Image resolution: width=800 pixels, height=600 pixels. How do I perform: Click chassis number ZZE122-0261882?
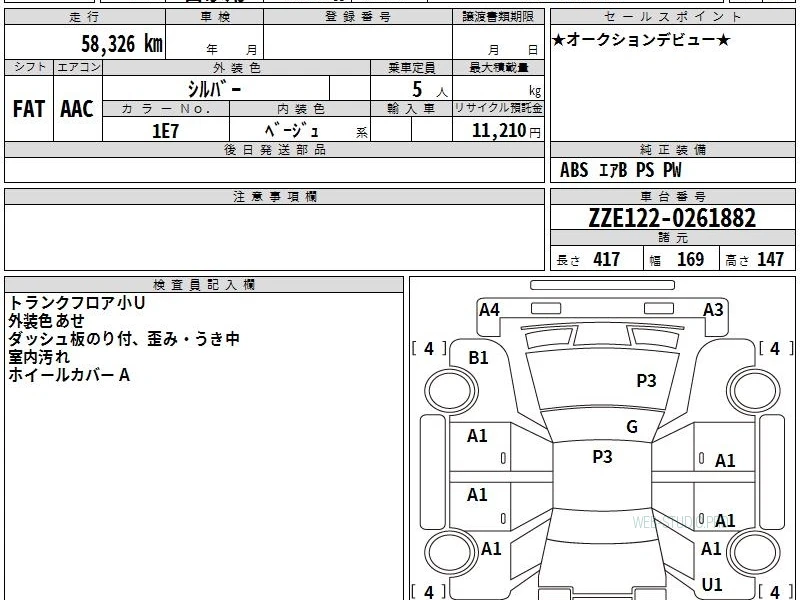pos(672,218)
